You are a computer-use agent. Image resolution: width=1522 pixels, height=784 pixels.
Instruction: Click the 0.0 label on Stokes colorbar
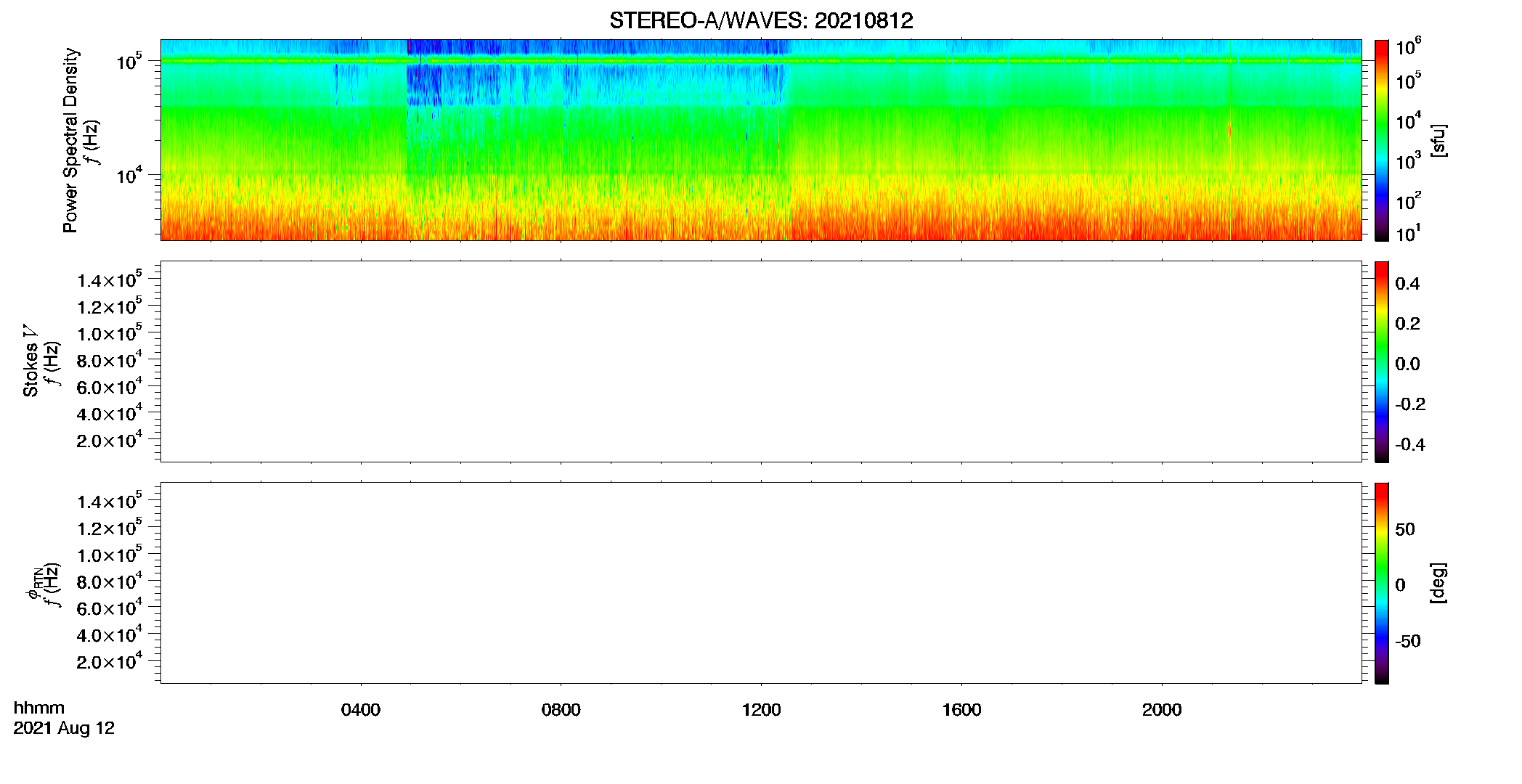[x=1407, y=364]
